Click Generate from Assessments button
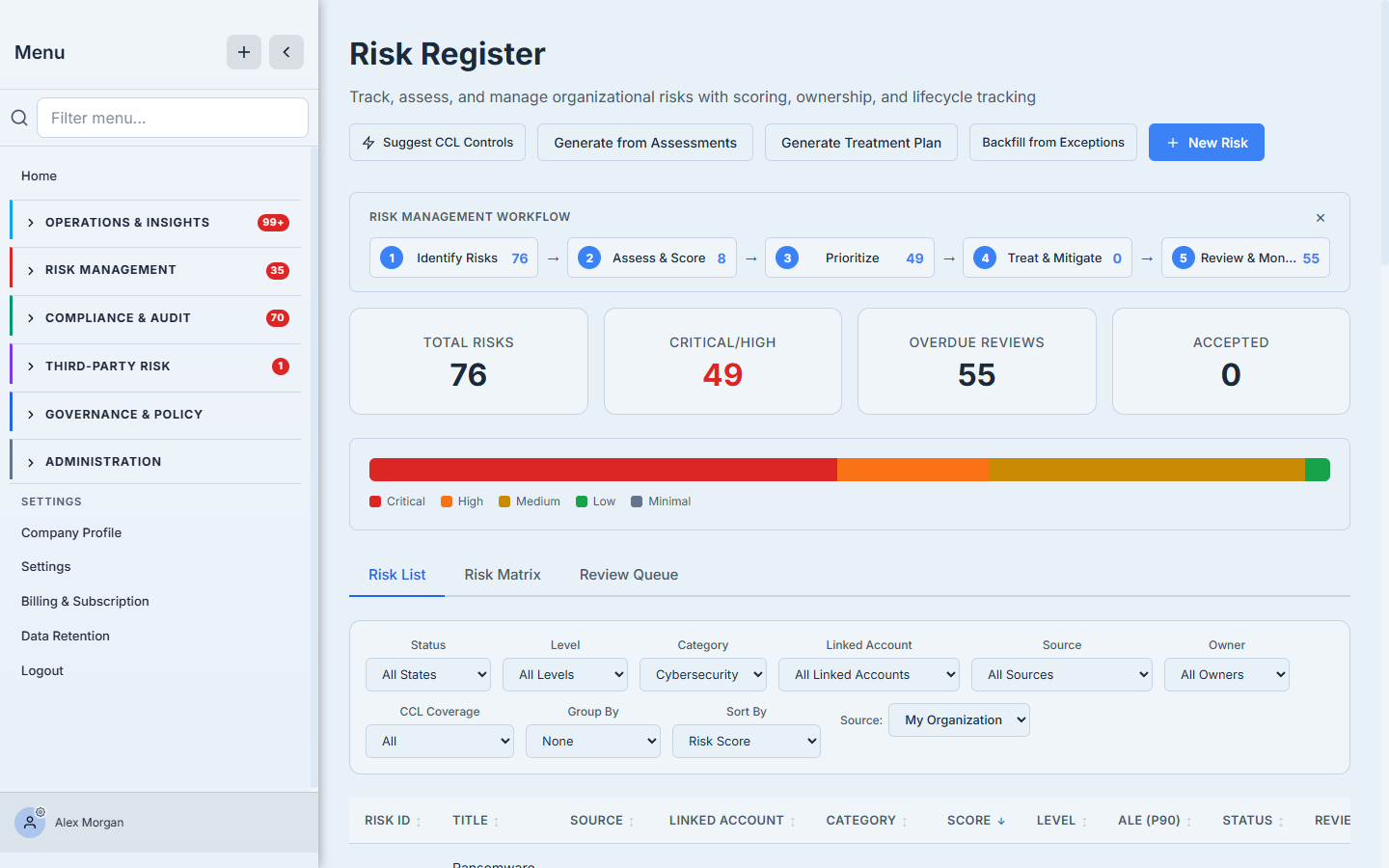 coord(645,143)
